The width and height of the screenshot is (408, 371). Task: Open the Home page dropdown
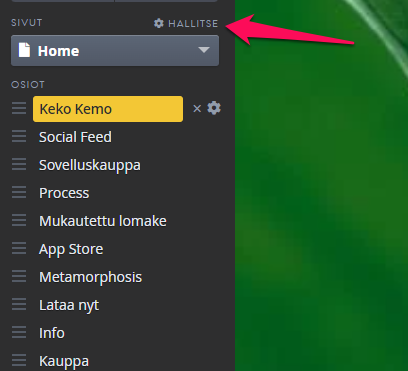coord(115,51)
